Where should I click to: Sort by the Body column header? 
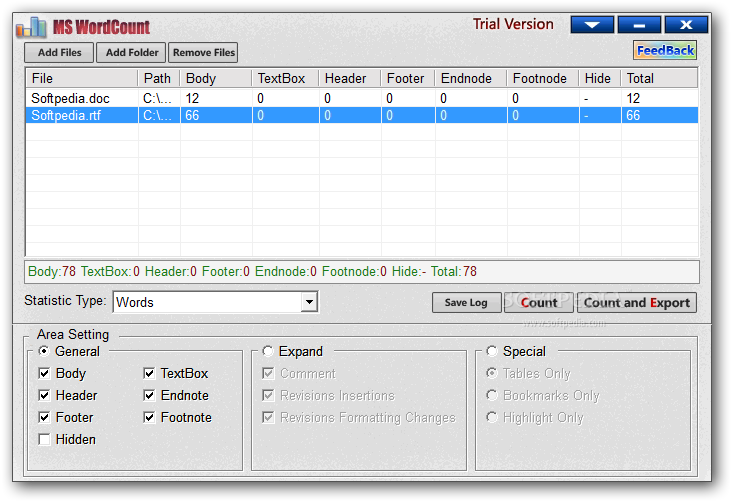[216, 78]
